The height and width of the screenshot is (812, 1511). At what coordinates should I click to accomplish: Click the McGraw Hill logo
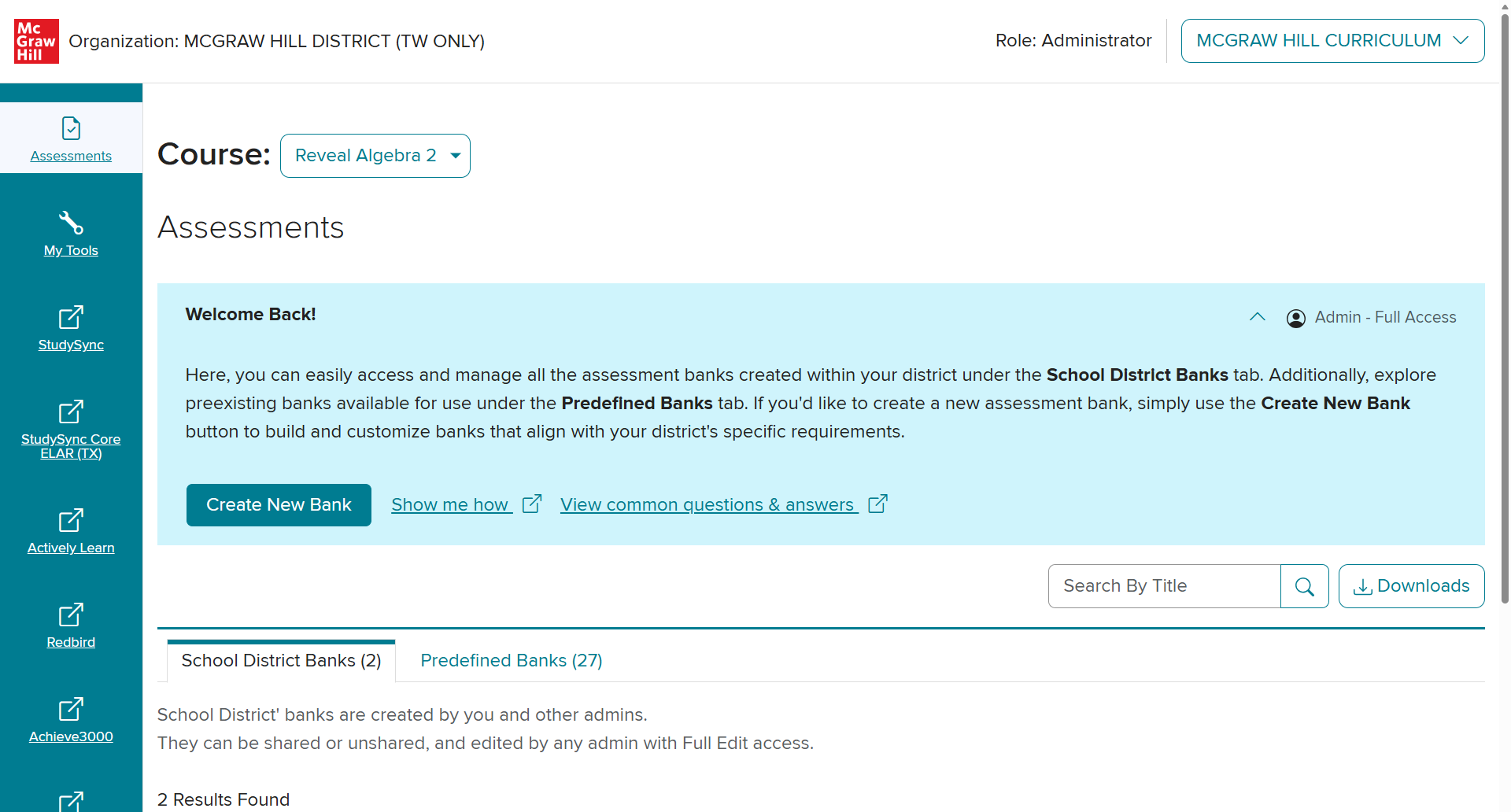36,41
